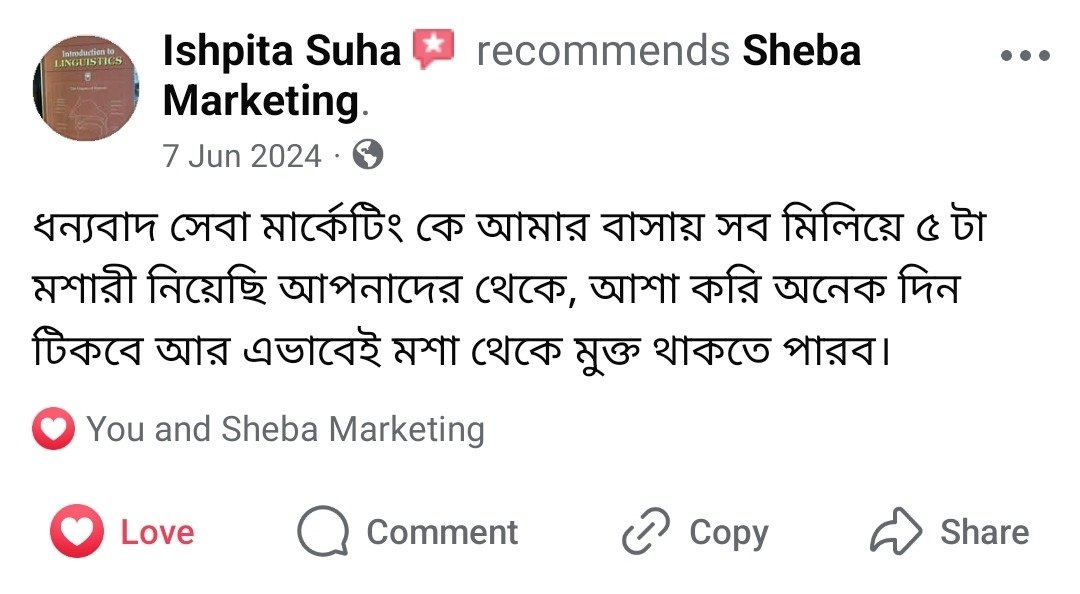Screen dimensions: 1080x594
Task: Tap the speech bubble Comment icon
Action: (x=323, y=531)
